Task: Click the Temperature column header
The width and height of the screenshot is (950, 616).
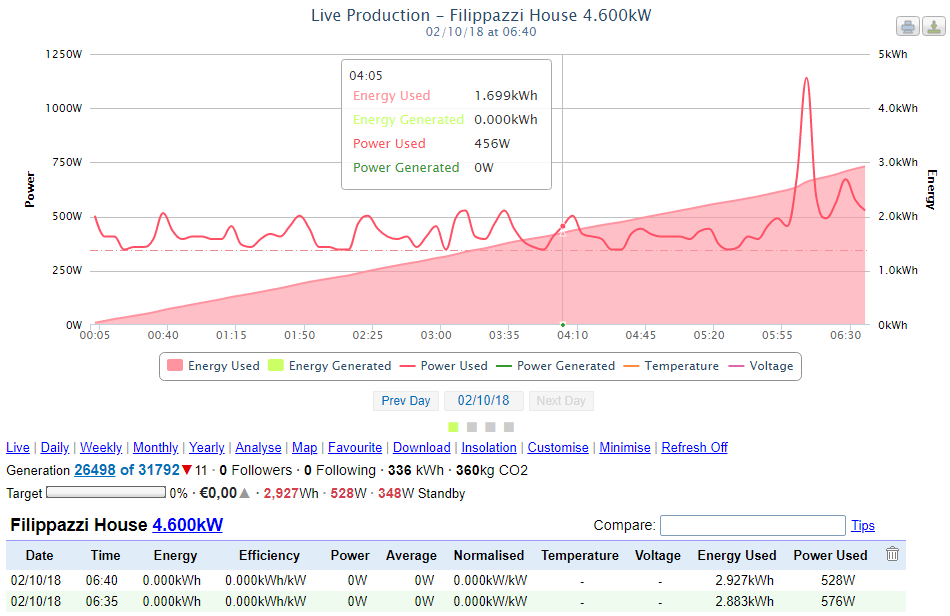Action: click(x=580, y=555)
